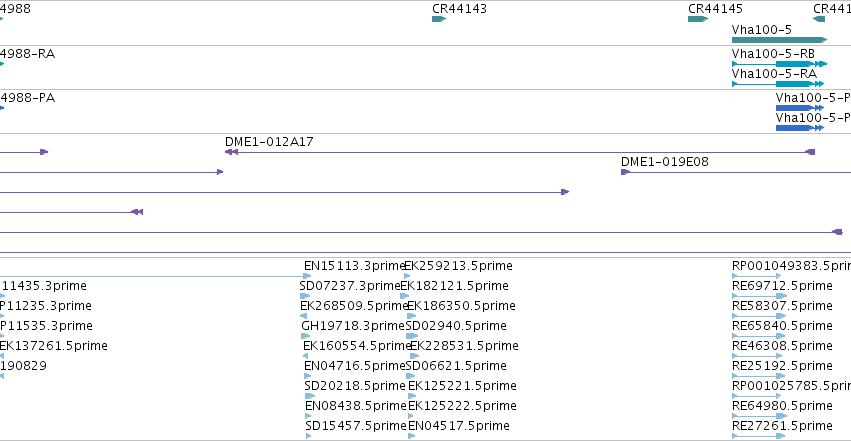Open the EK268509.5prime EST feature

[x=303, y=316]
